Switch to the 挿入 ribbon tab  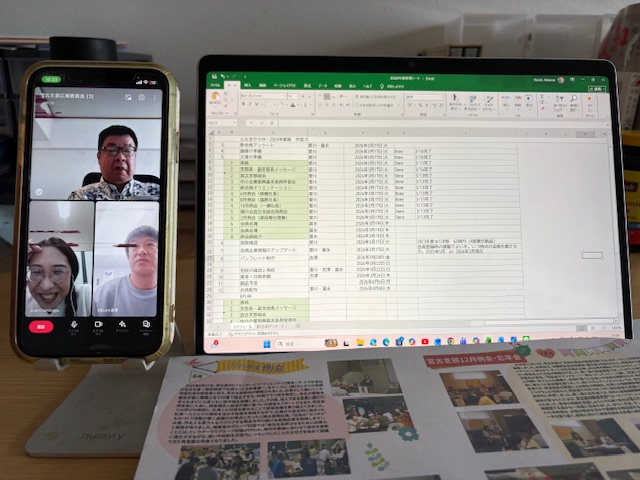pos(250,87)
